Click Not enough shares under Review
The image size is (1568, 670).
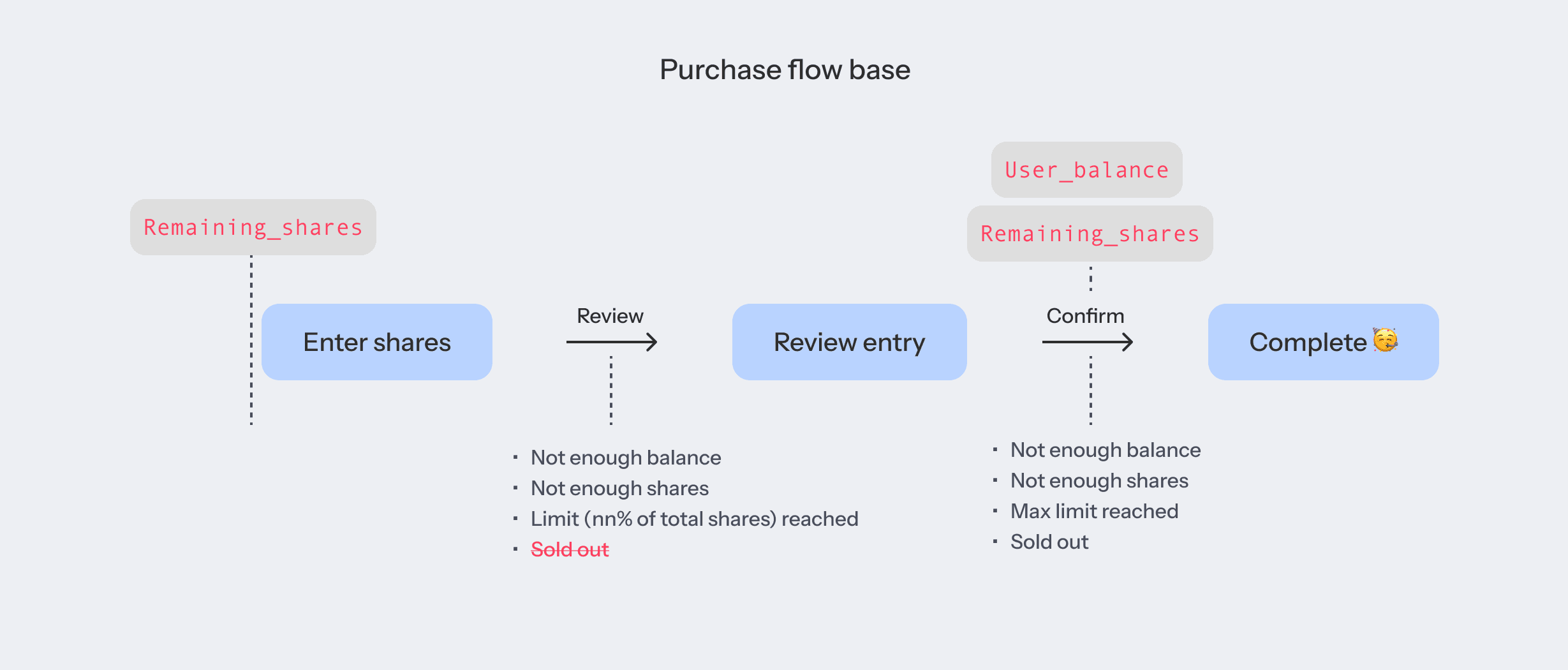pyautogui.click(x=620, y=488)
